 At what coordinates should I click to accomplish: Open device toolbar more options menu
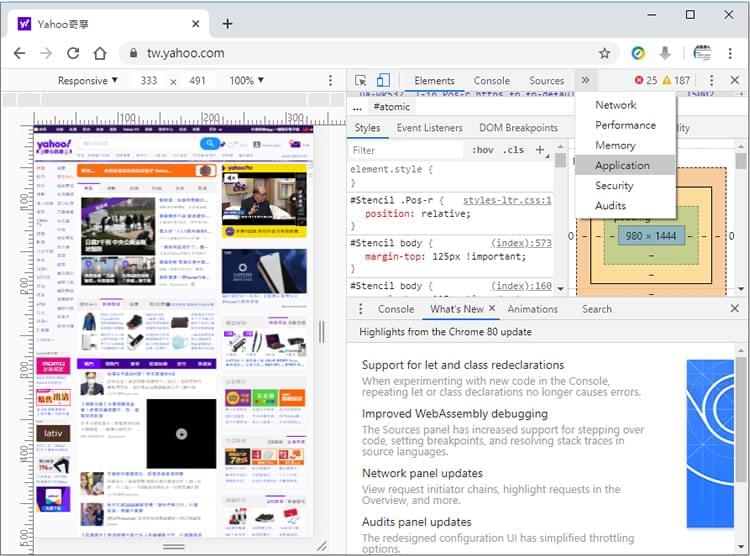(331, 80)
